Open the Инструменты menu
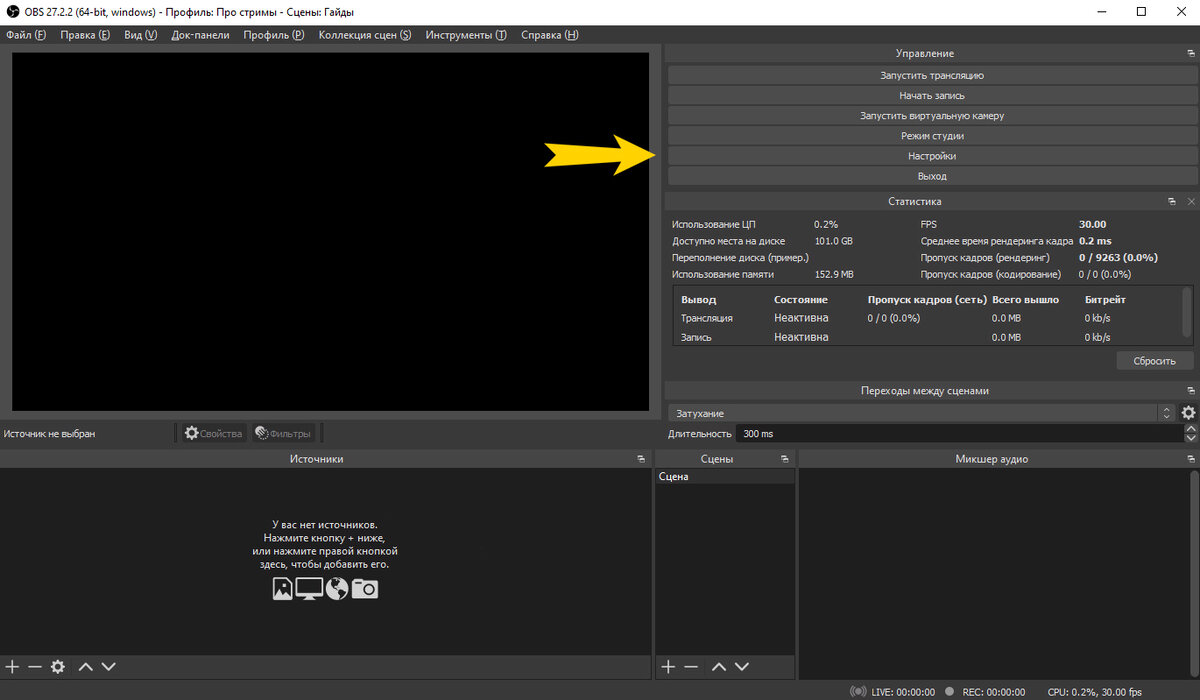The width and height of the screenshot is (1200, 700). tap(466, 35)
